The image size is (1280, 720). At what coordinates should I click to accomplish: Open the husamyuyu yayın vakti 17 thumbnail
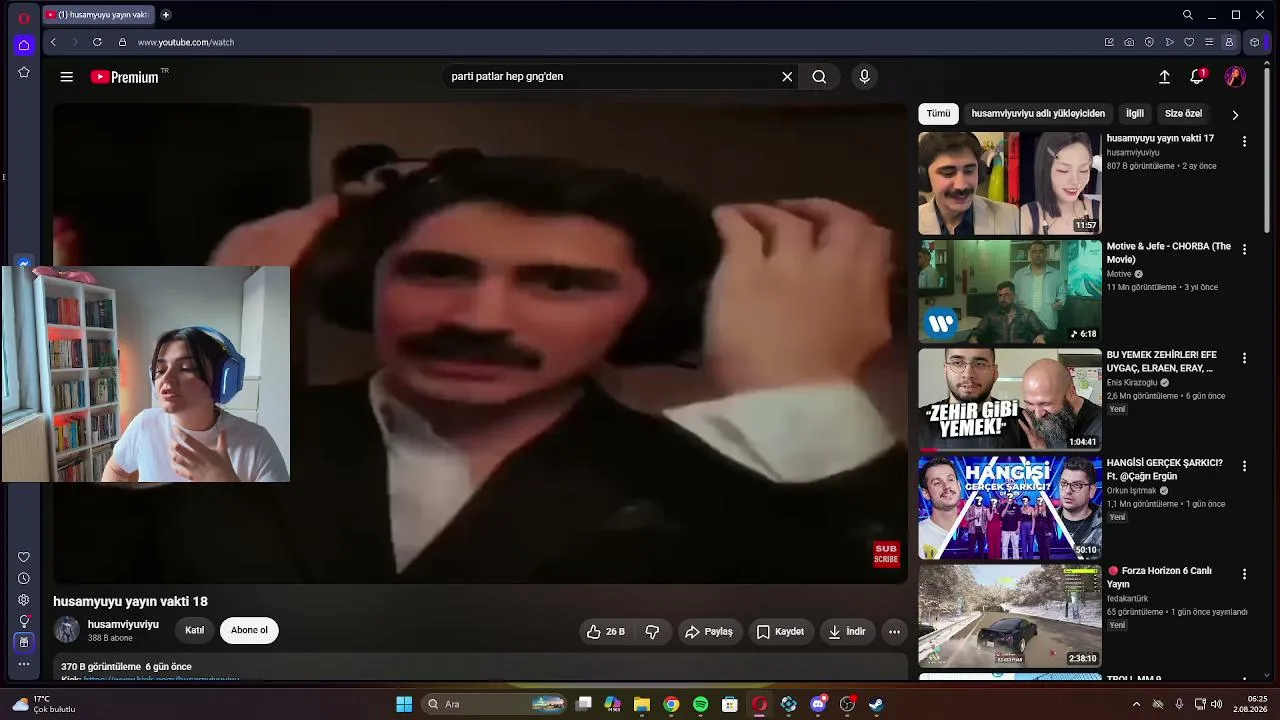pos(1010,184)
